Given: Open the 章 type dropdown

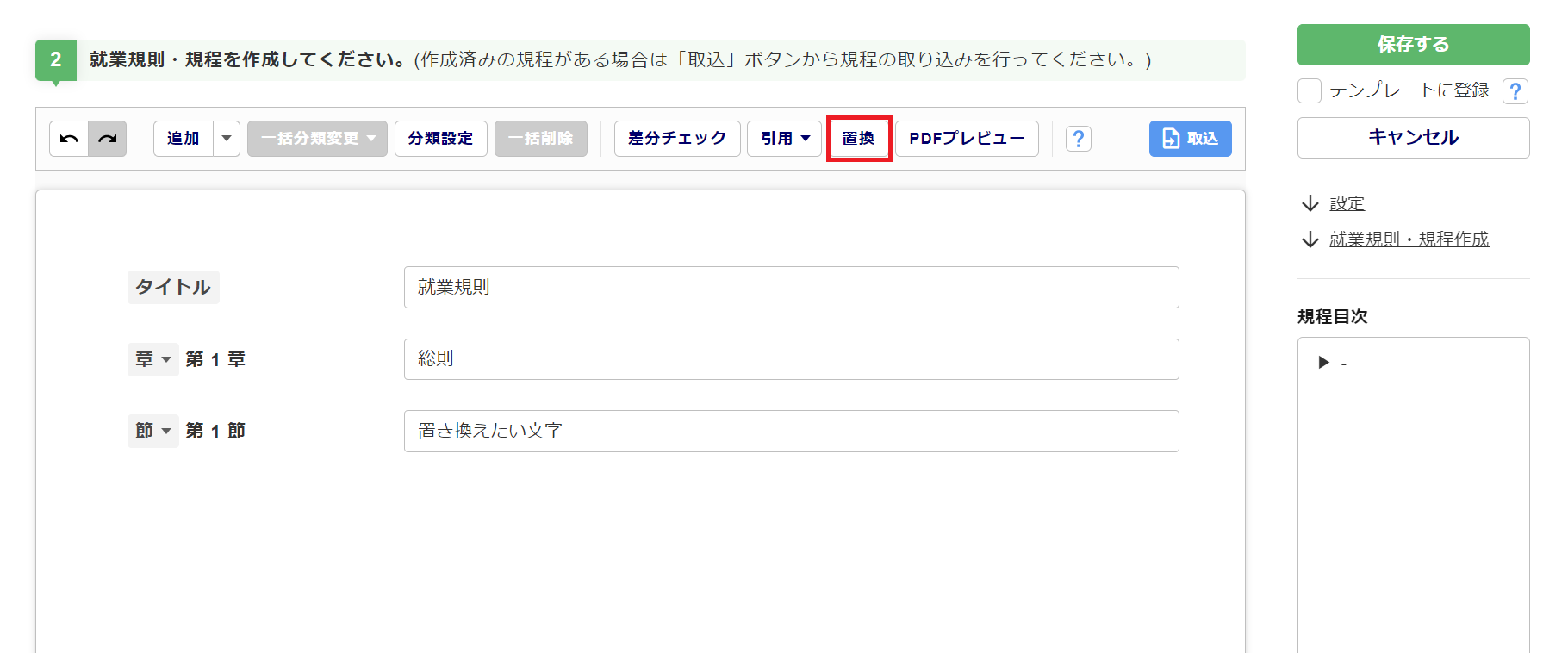Looking at the screenshot, I should 152,359.
